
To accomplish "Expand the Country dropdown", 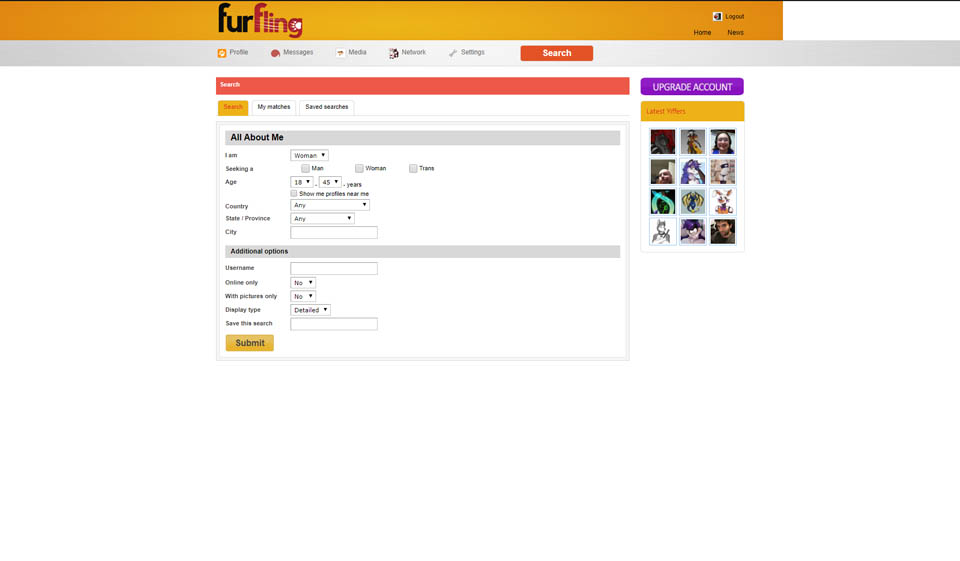I will click(x=329, y=205).
